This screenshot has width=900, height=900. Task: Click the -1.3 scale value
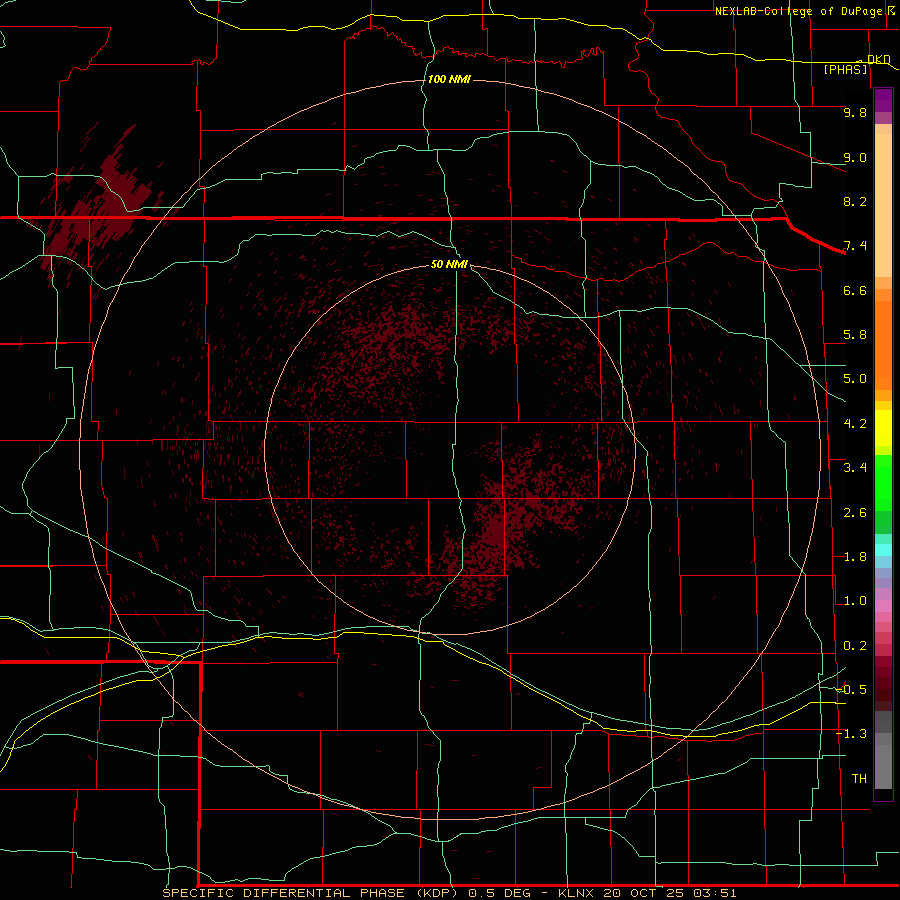coord(852,734)
